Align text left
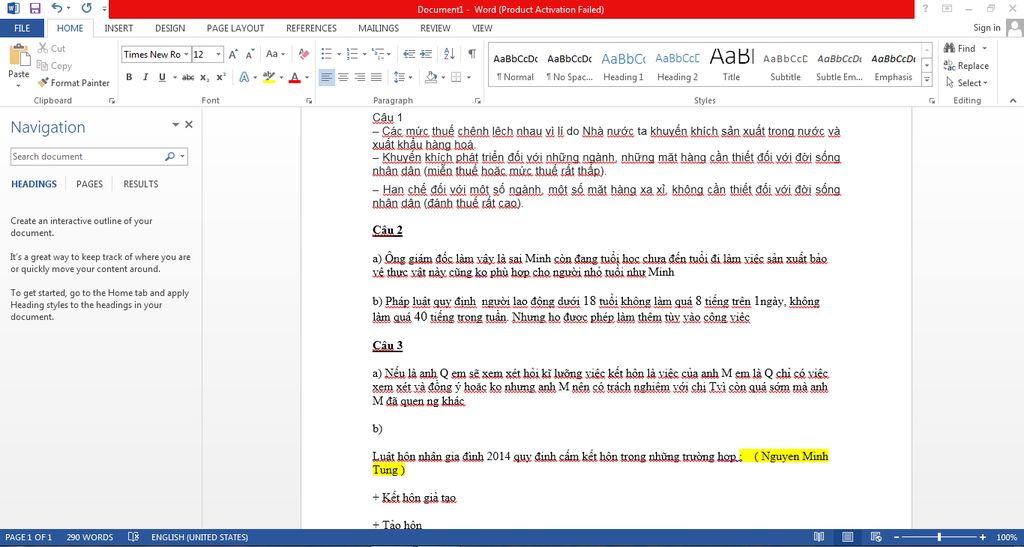This screenshot has width=1024, height=547. [327, 77]
